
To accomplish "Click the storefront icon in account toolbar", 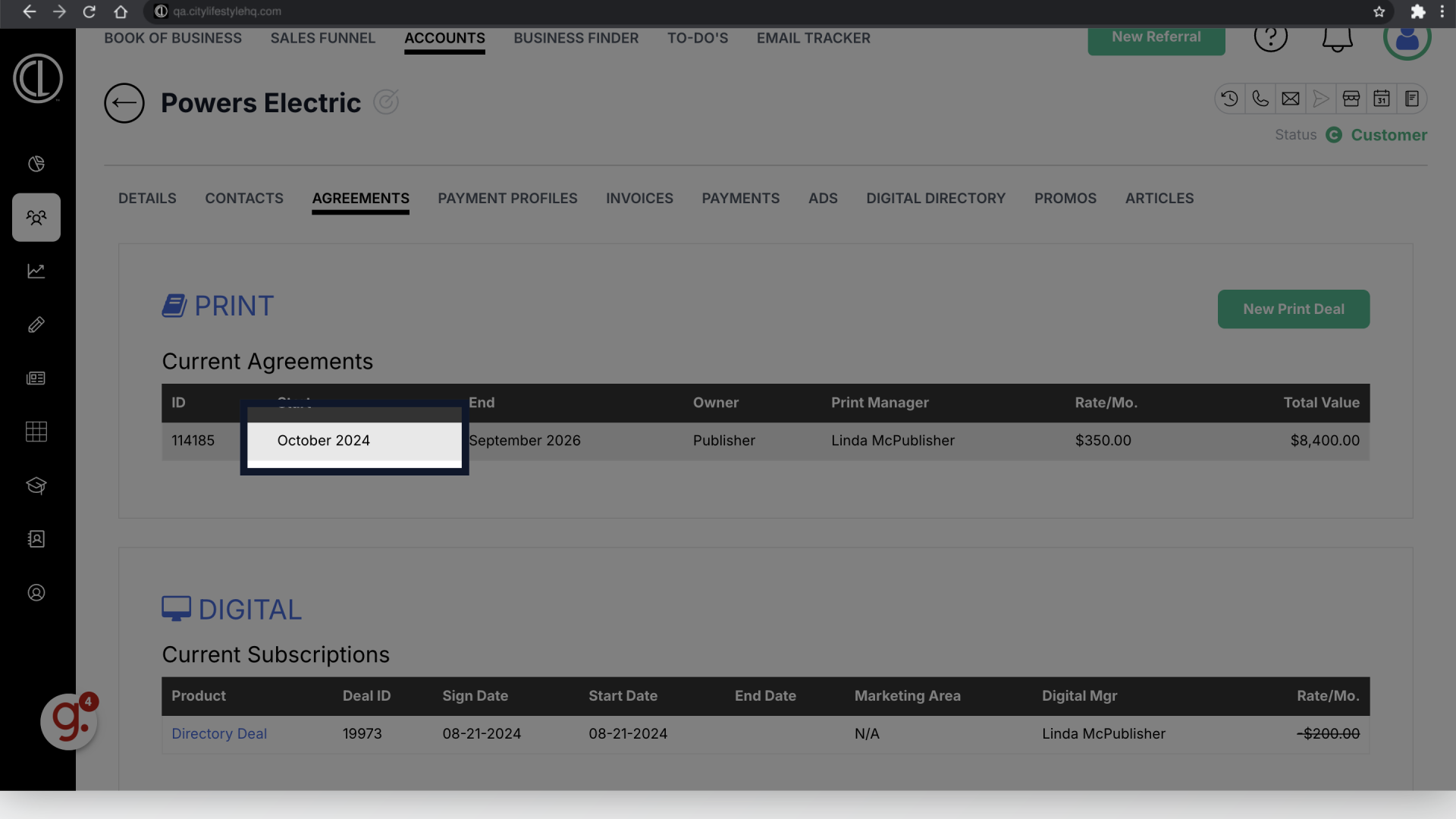I will 1351,99.
